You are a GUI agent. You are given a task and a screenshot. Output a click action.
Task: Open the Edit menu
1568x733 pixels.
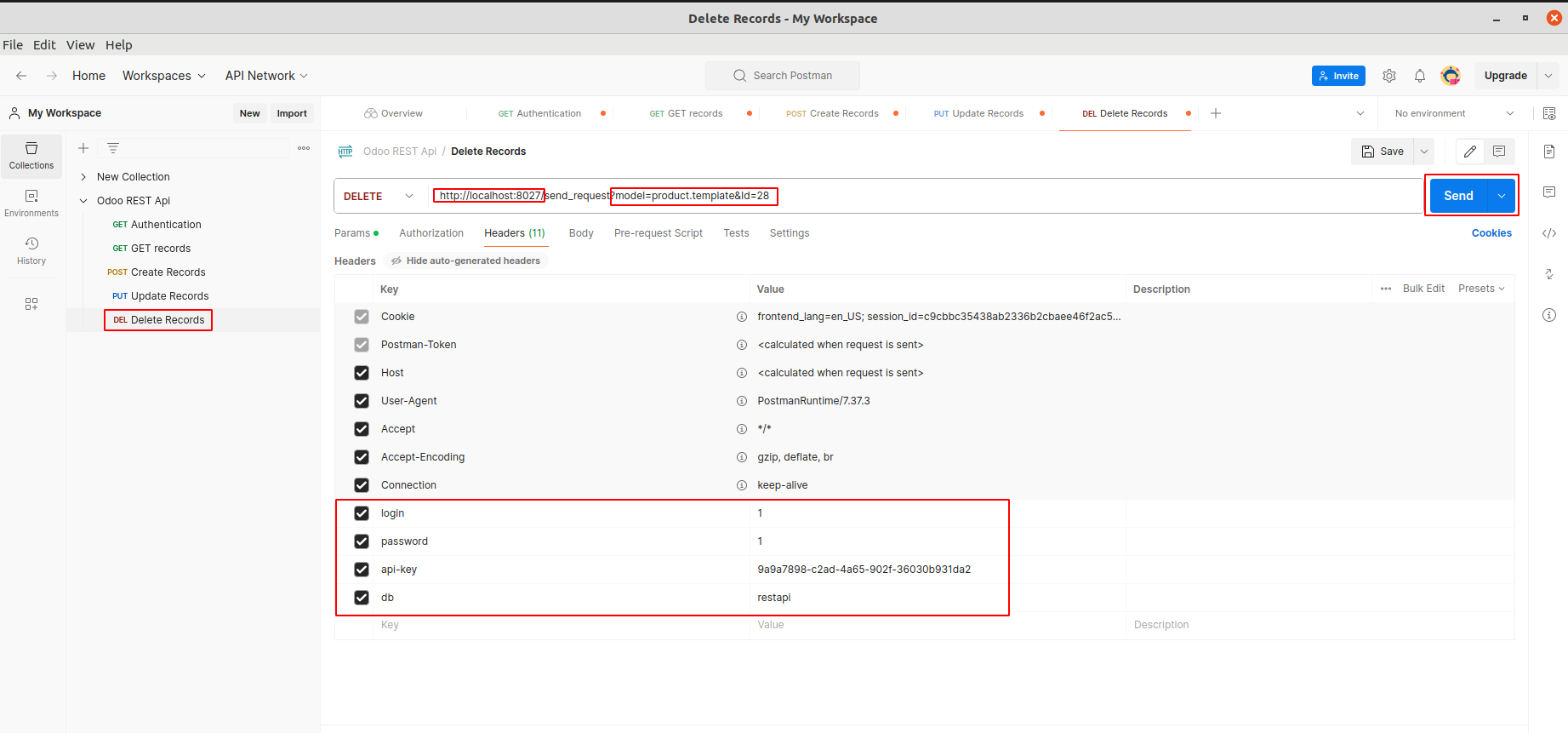click(x=44, y=45)
